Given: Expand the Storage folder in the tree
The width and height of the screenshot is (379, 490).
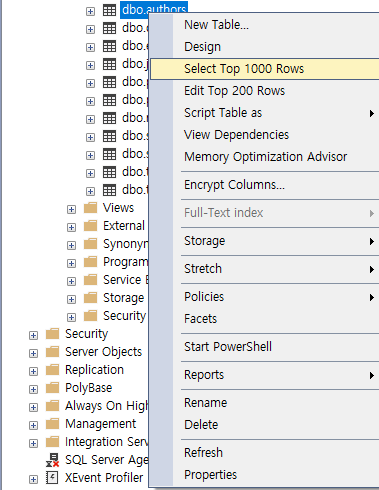Looking at the screenshot, I should click(71, 299).
